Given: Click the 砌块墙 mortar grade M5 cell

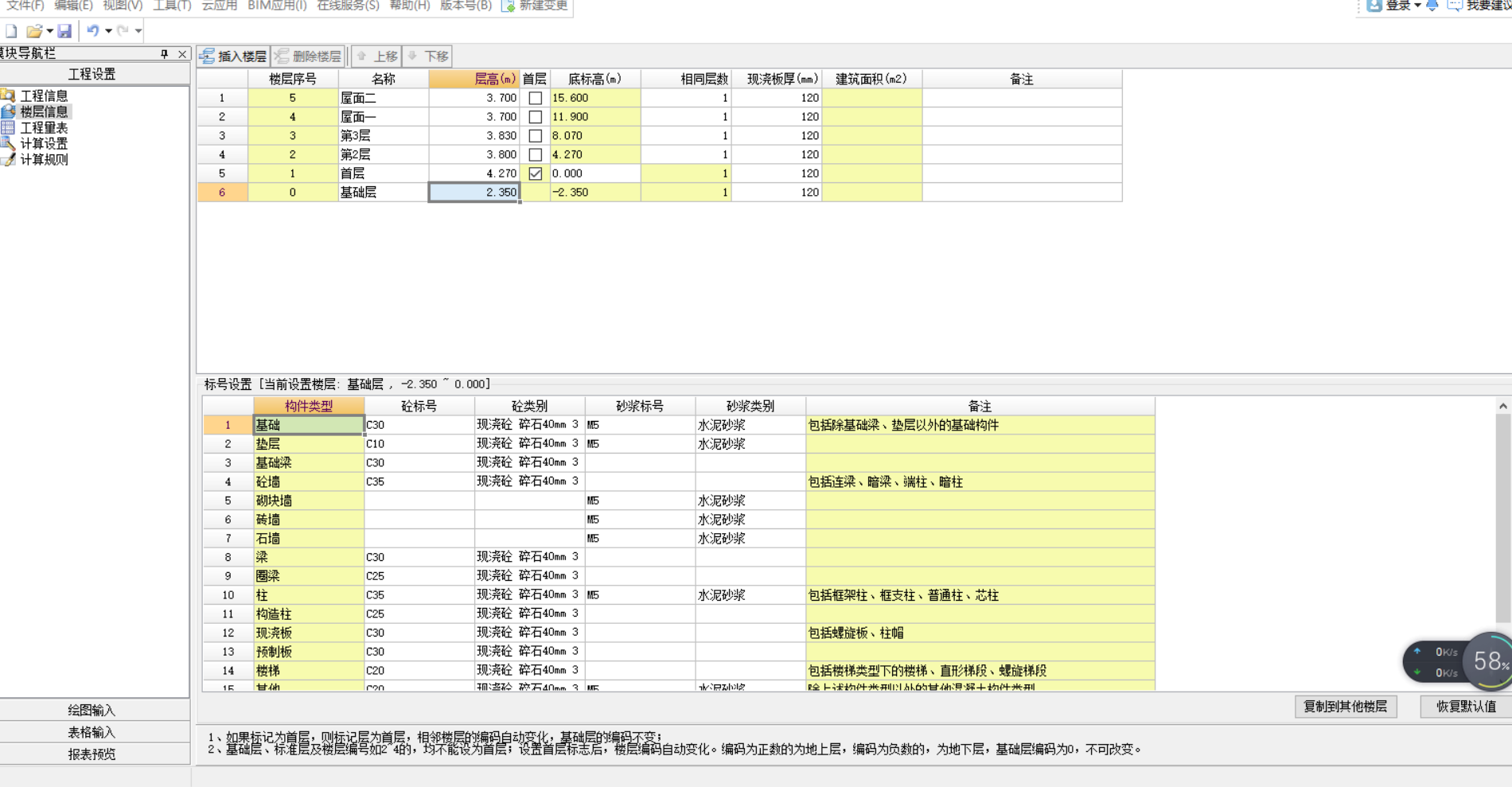Looking at the screenshot, I should [x=641, y=501].
